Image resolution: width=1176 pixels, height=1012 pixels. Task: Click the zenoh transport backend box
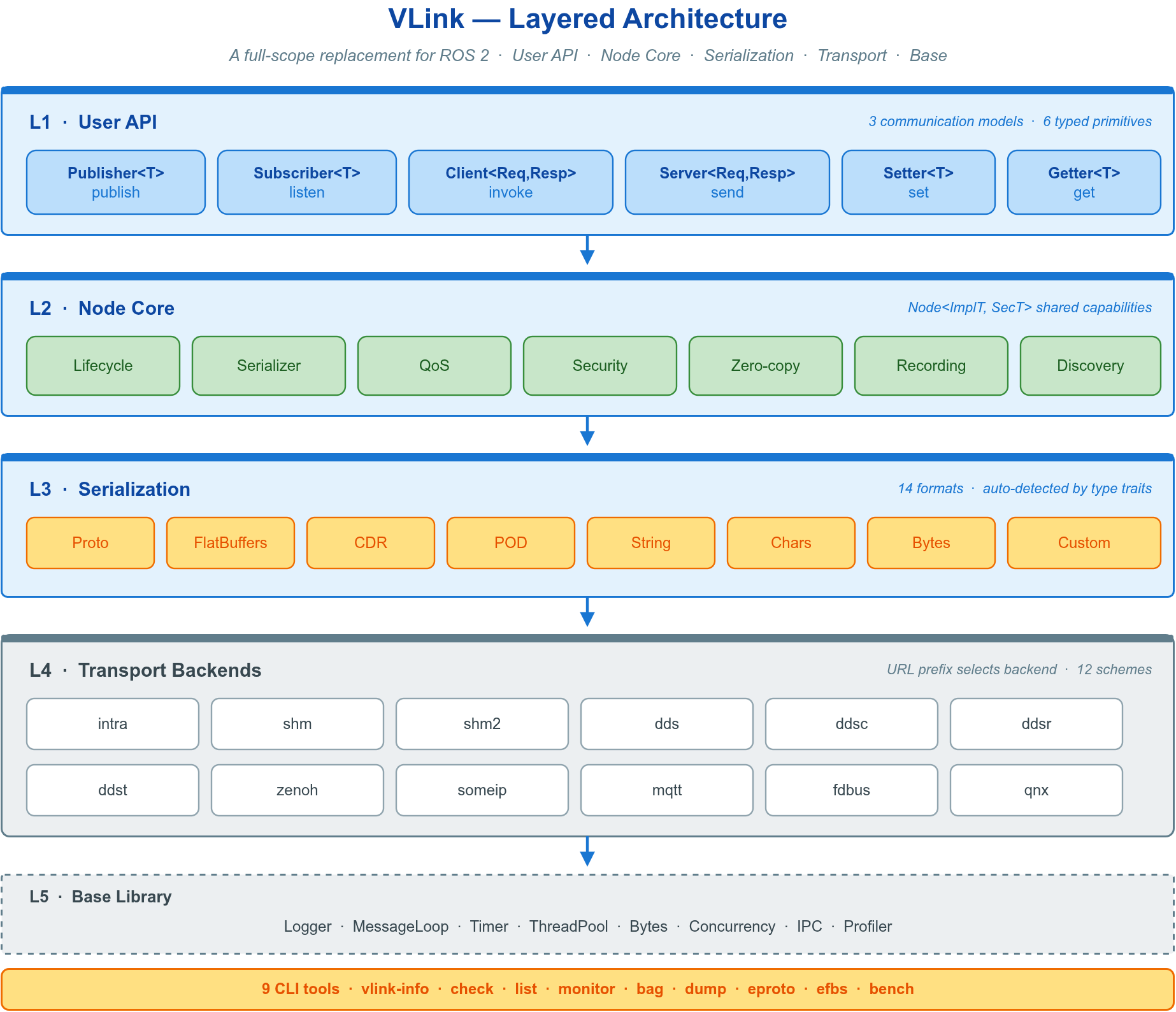tap(298, 790)
